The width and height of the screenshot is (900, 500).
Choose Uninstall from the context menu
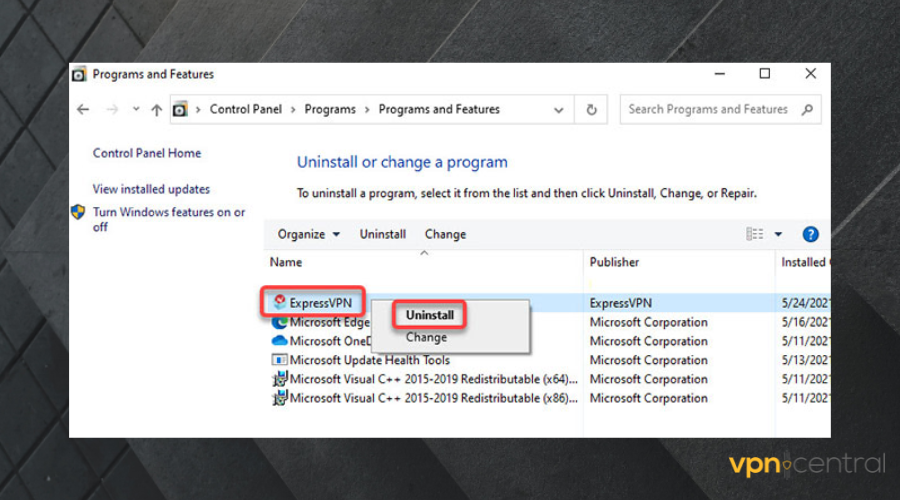point(429,315)
